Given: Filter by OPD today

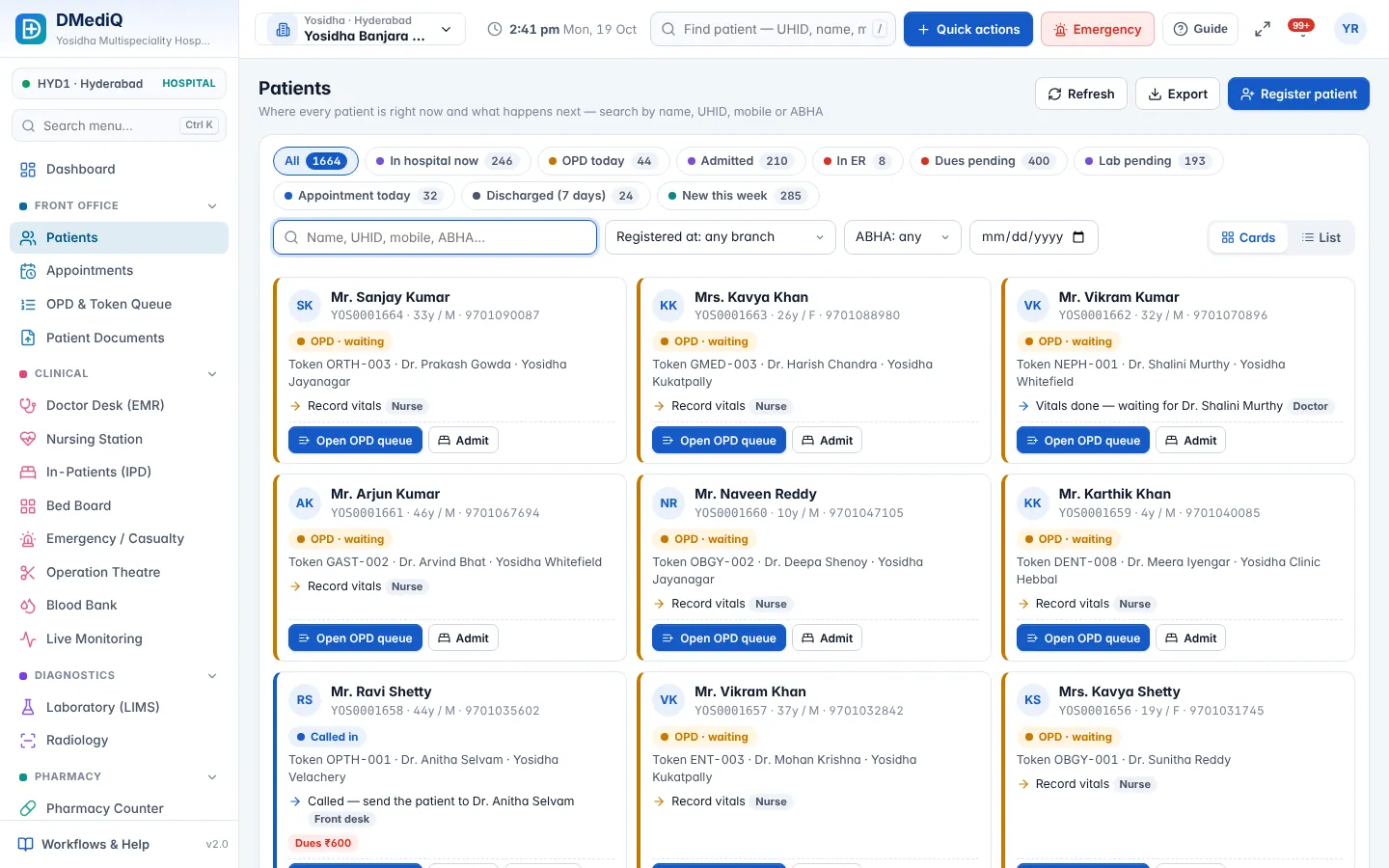Looking at the screenshot, I should [603, 161].
